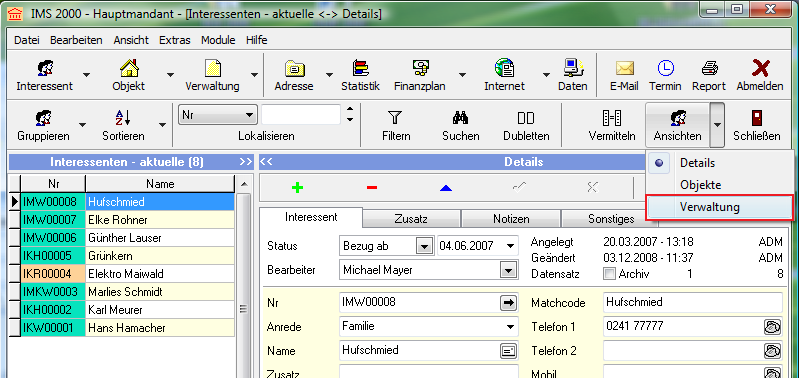Open the Gruppieren dropdown arrow
This screenshot has height=378, width=799.
click(x=83, y=125)
